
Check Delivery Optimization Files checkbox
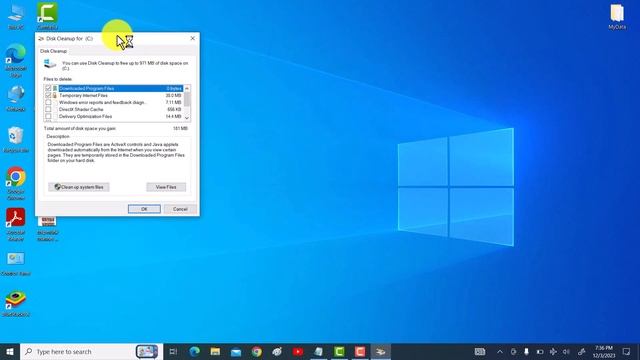pyautogui.click(x=48, y=116)
